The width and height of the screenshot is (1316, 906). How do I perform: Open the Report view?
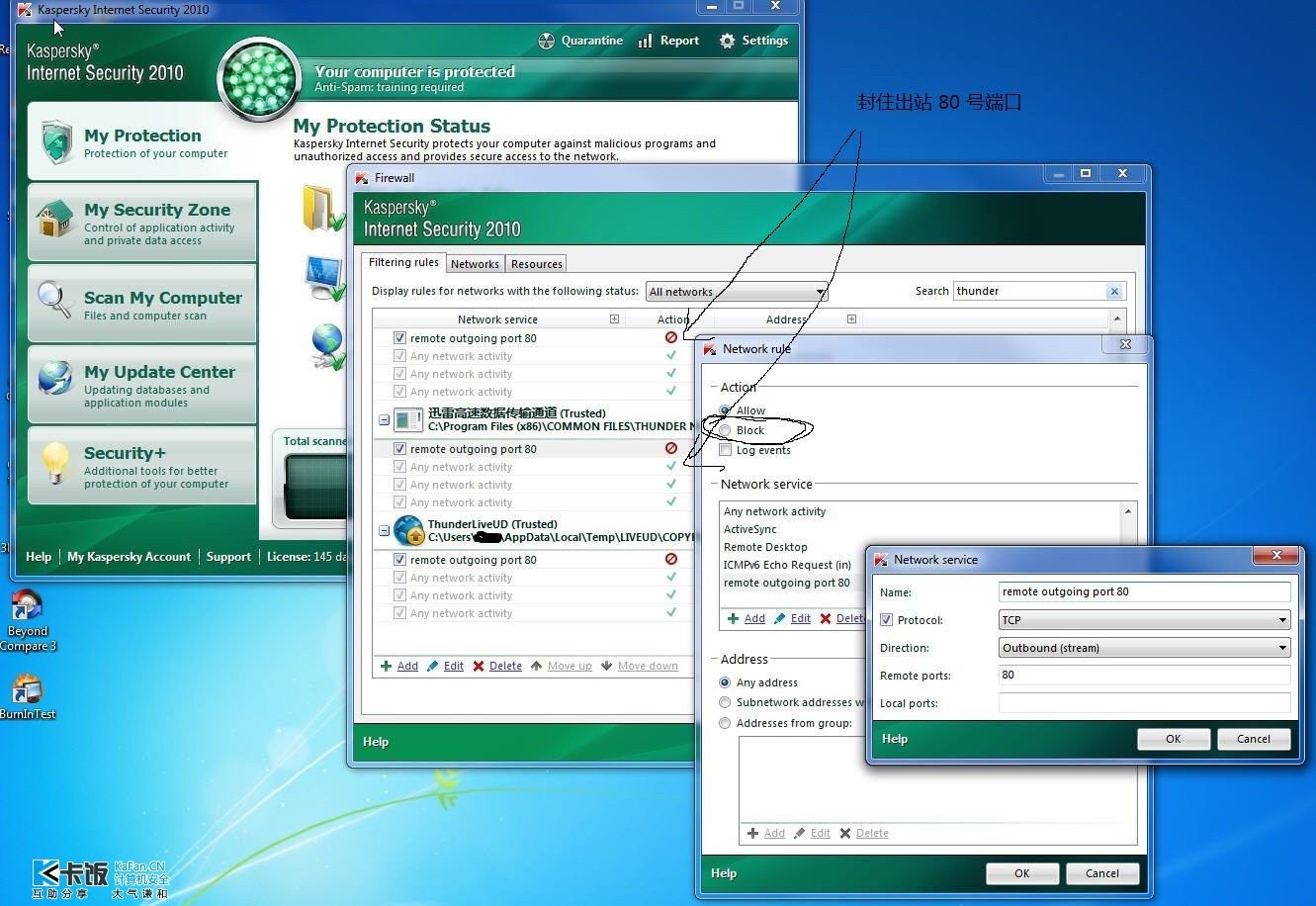pos(668,41)
